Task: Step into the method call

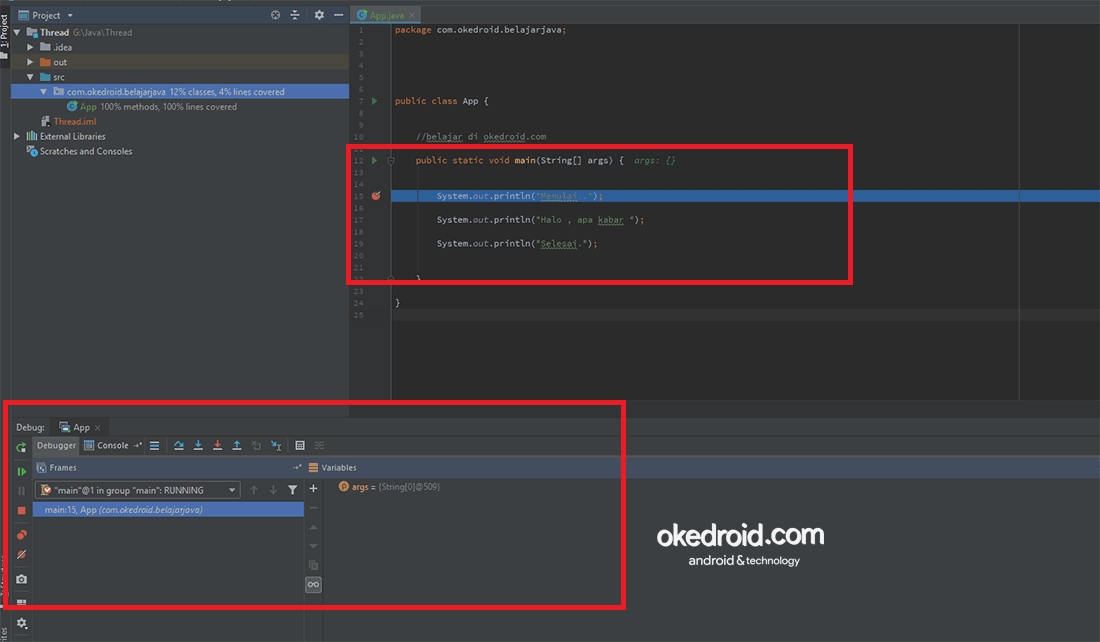Action: 198,445
